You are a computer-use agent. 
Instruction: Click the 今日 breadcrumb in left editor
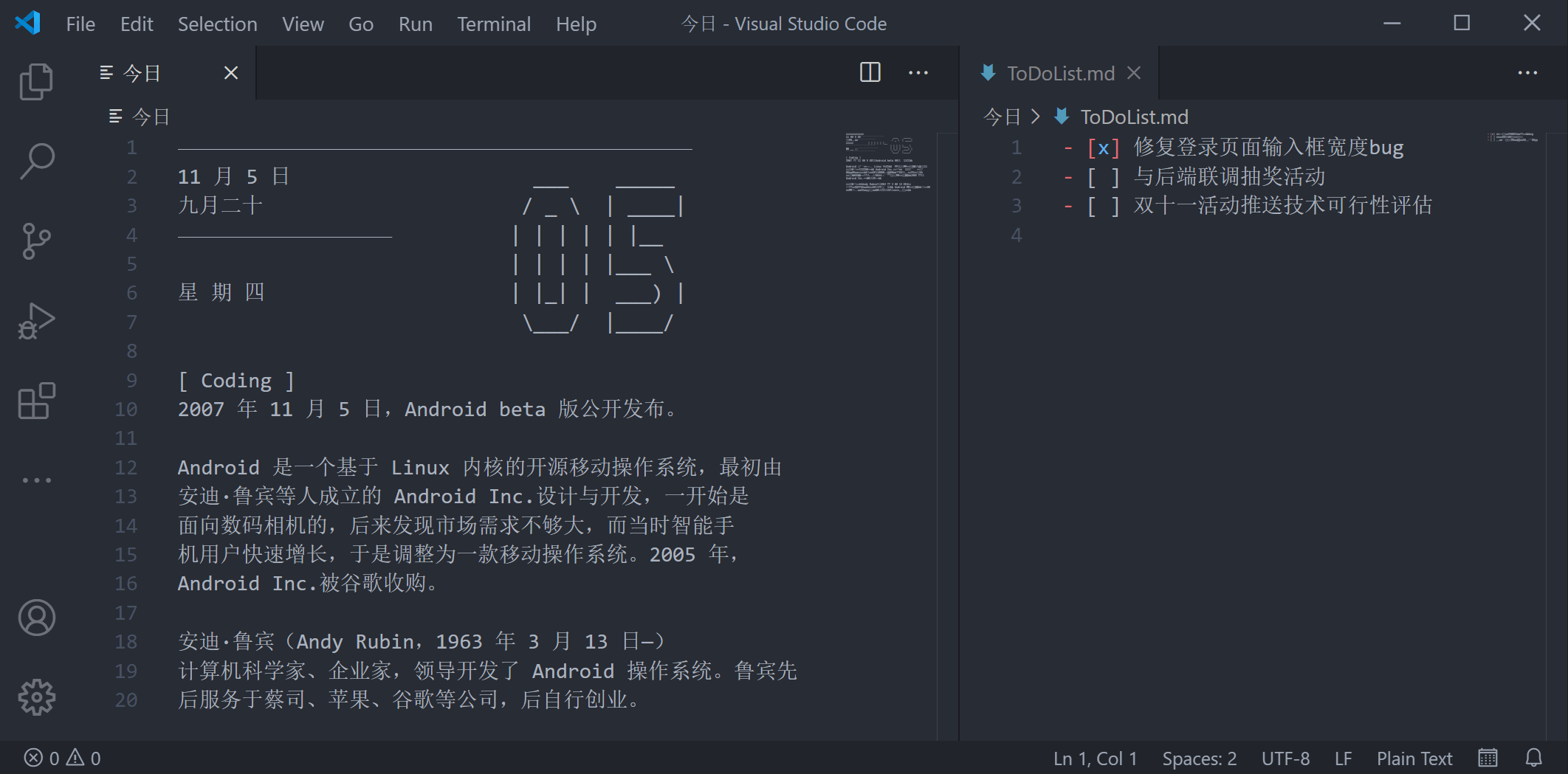point(151,117)
